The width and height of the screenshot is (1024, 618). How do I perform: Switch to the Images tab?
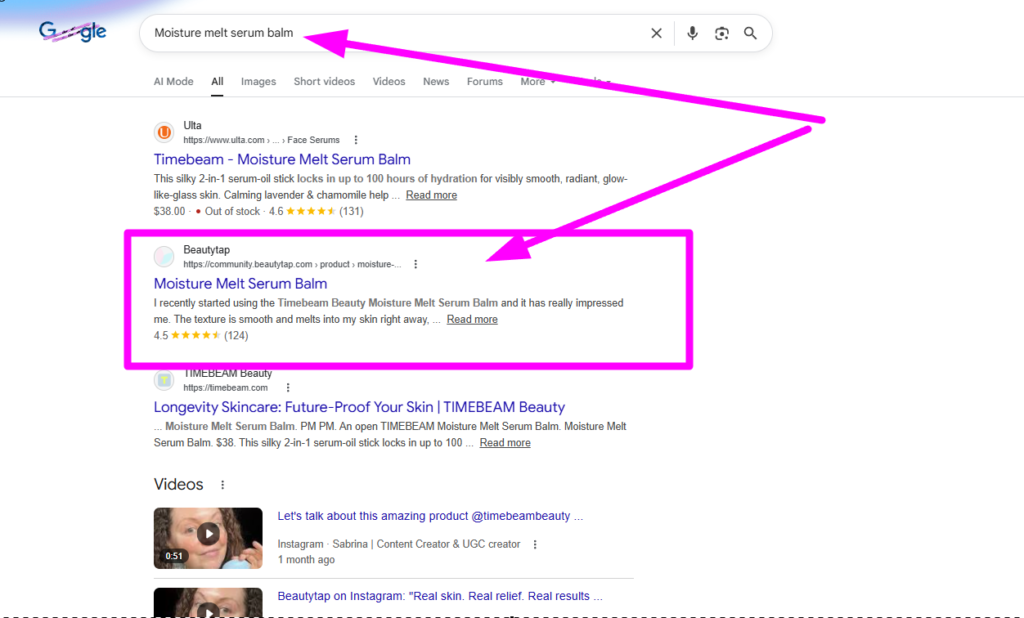258,81
